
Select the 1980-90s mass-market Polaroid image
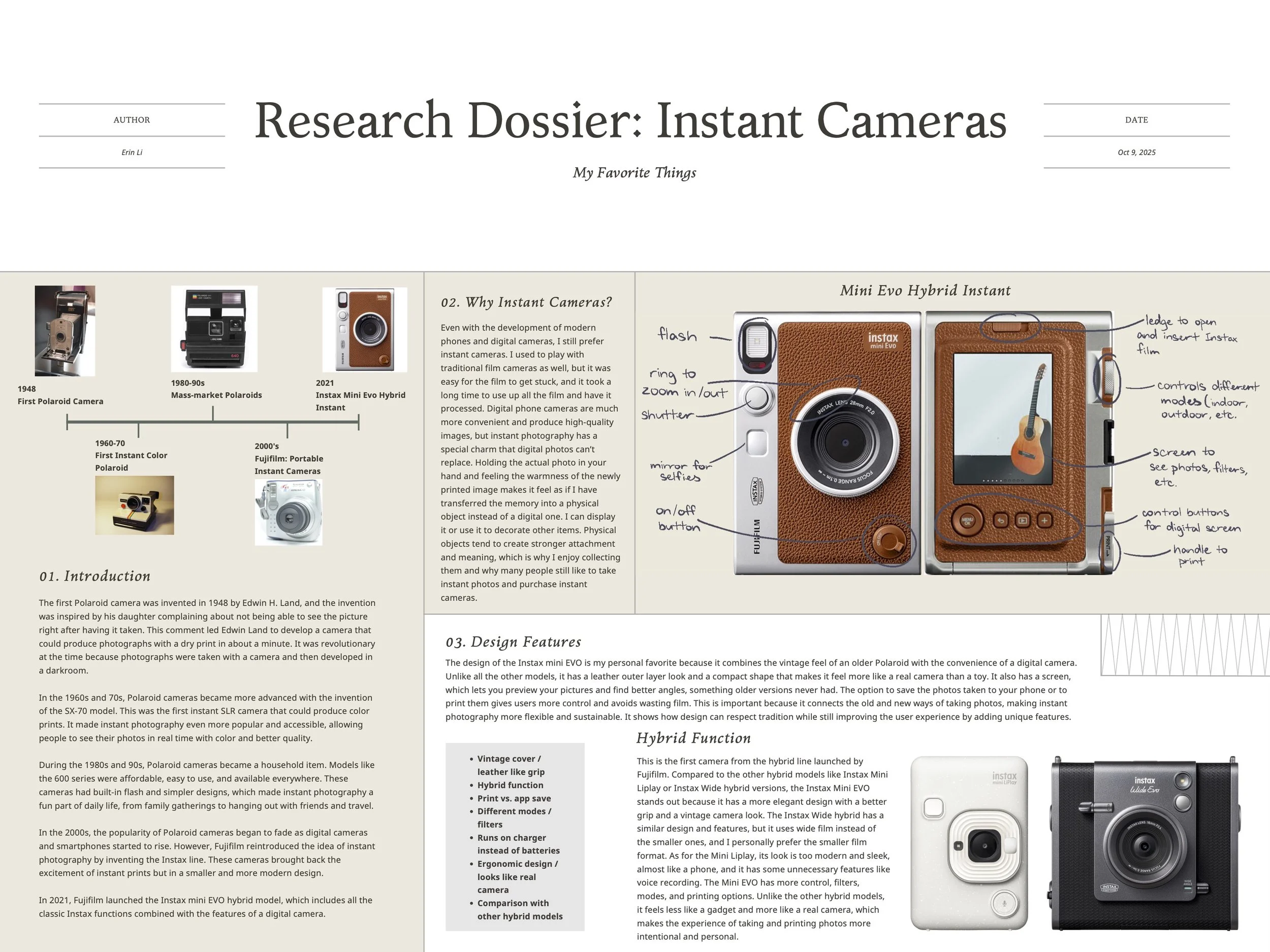tap(213, 329)
